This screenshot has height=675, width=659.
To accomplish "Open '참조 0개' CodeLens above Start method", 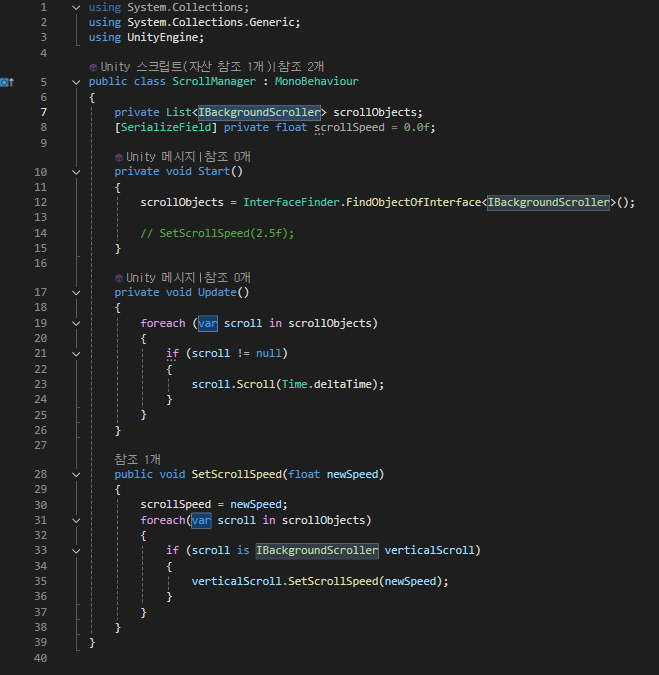I will point(227,157).
